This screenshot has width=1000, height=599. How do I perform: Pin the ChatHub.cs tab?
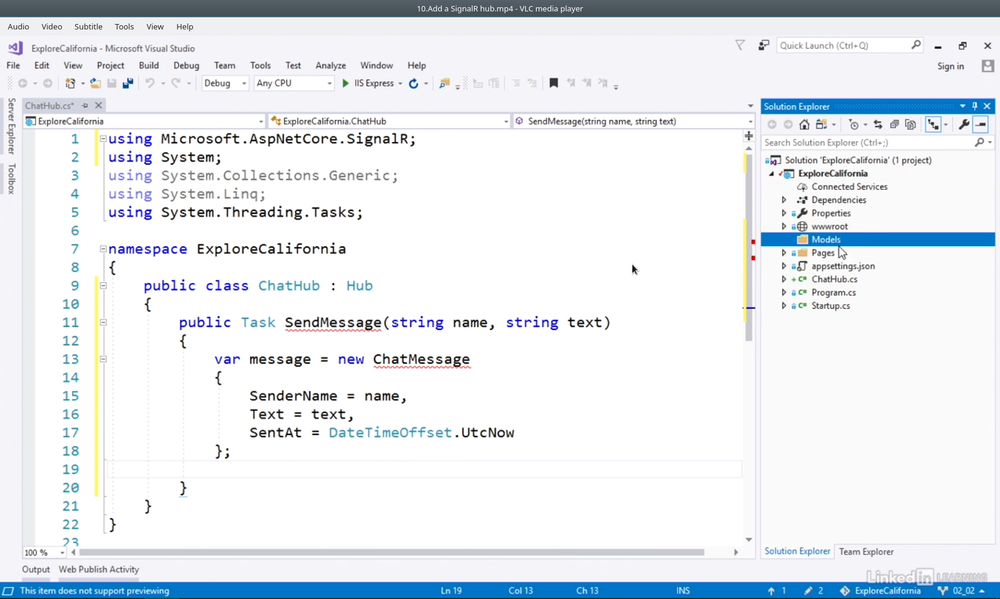[x=85, y=106]
